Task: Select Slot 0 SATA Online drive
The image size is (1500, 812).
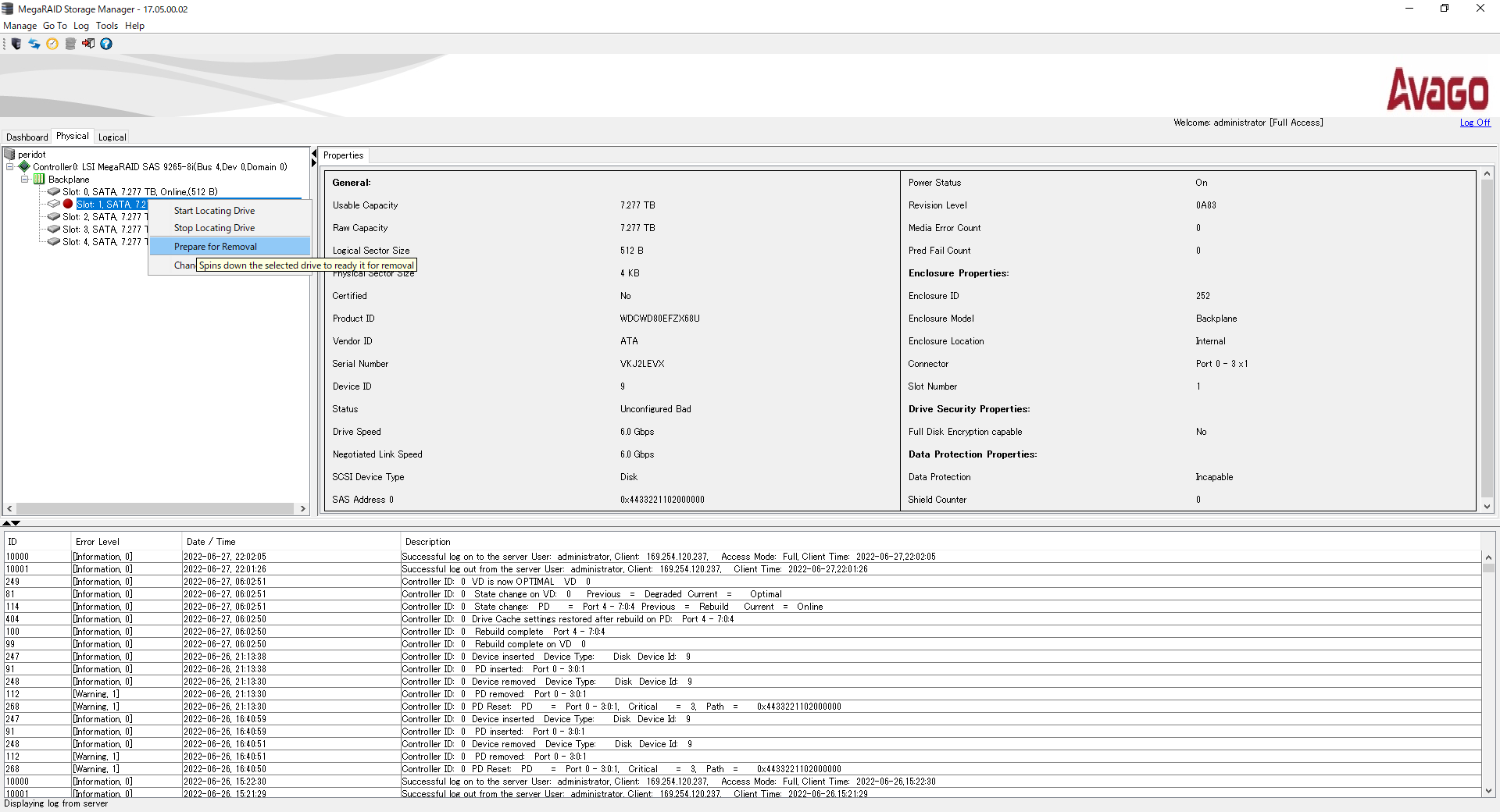Action: [x=140, y=192]
